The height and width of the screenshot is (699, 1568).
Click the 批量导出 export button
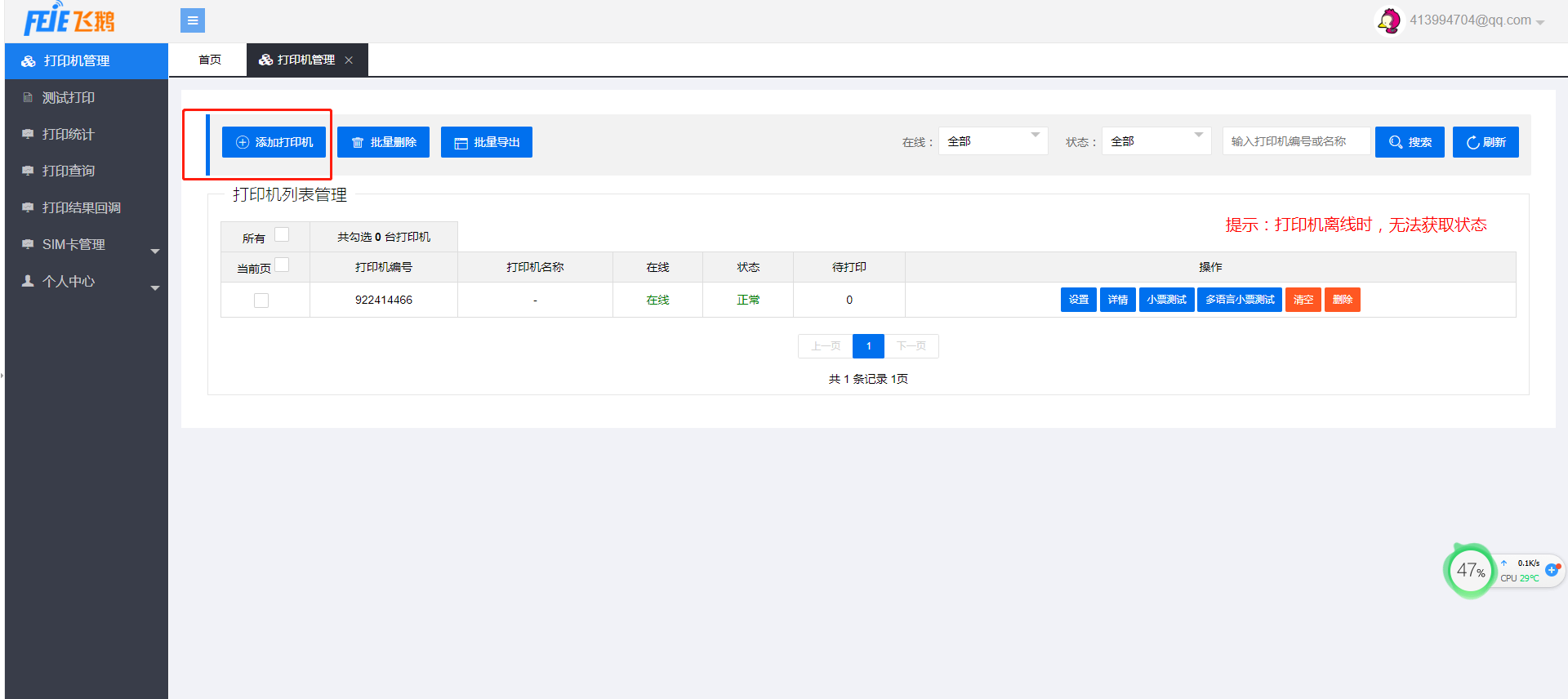click(487, 142)
